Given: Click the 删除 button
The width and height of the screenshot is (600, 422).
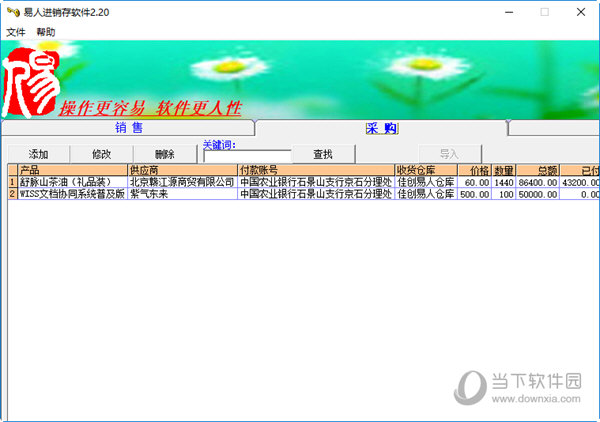Looking at the screenshot, I should point(165,154).
